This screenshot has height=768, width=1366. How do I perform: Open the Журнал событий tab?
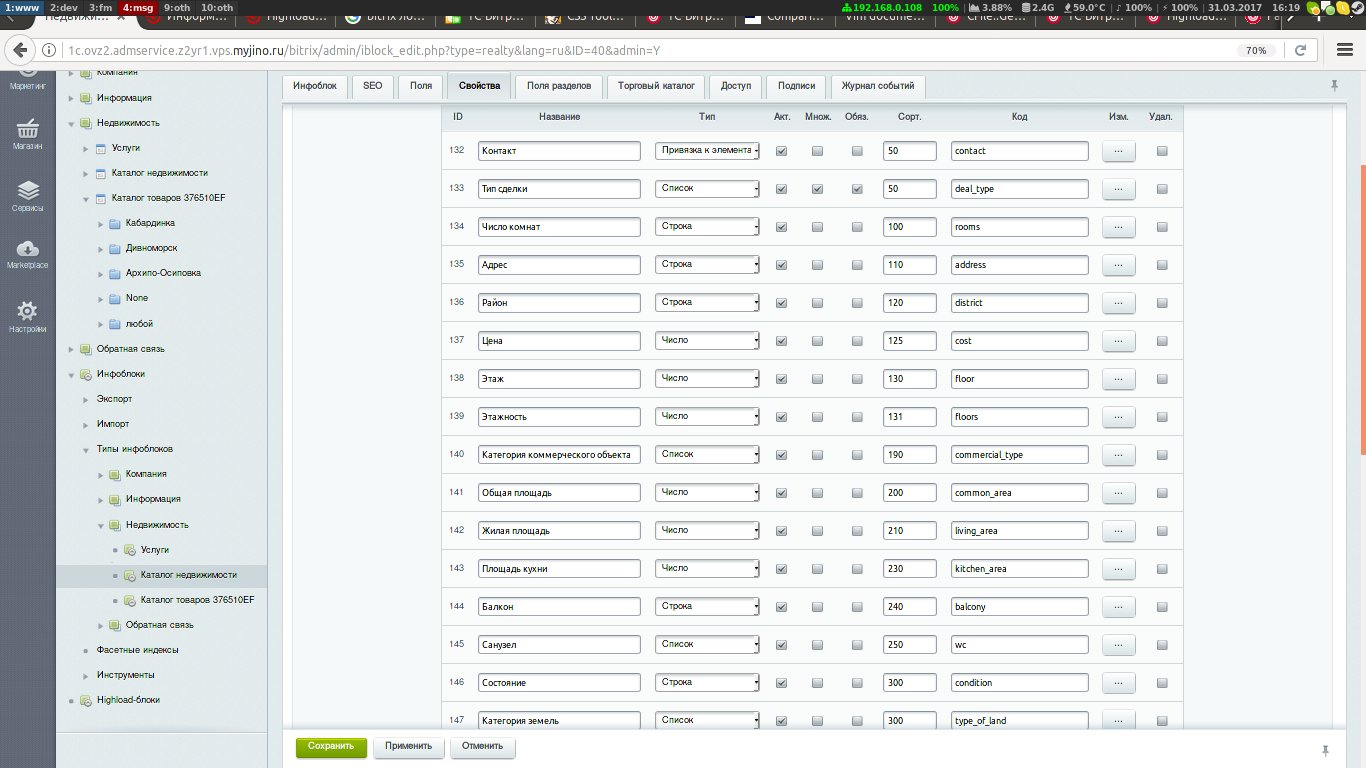pyautogui.click(x=878, y=86)
